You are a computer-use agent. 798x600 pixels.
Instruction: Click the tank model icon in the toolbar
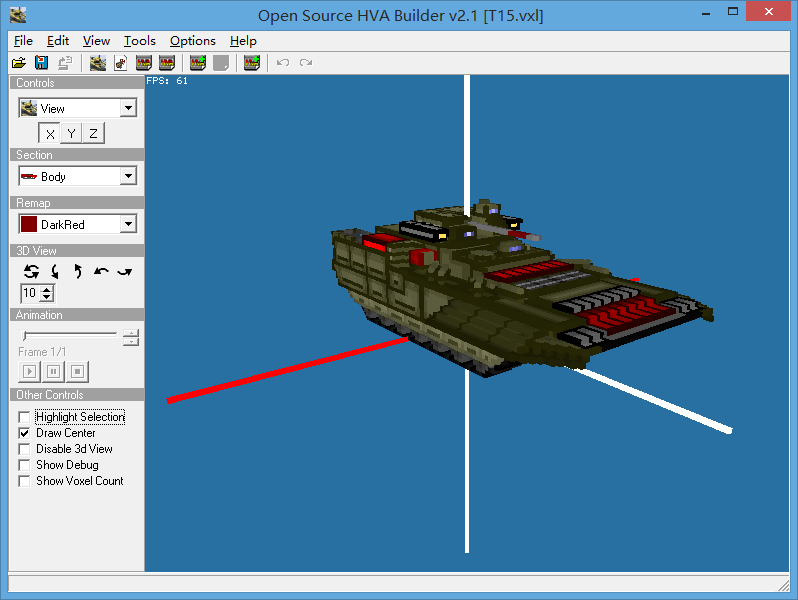tap(97, 63)
